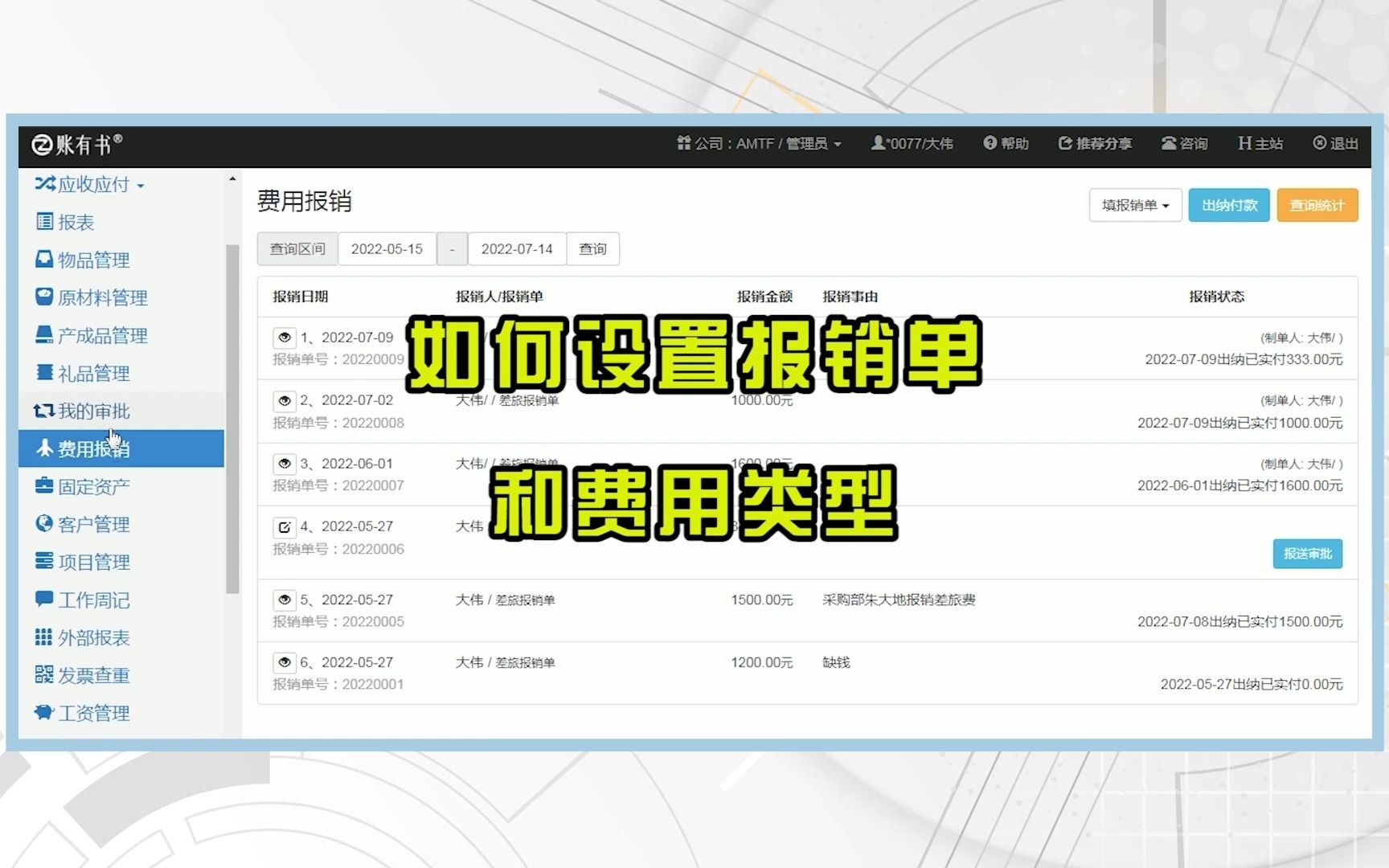Click the 项目管理 tasks icon
The height and width of the screenshot is (868, 1389).
click(x=44, y=561)
